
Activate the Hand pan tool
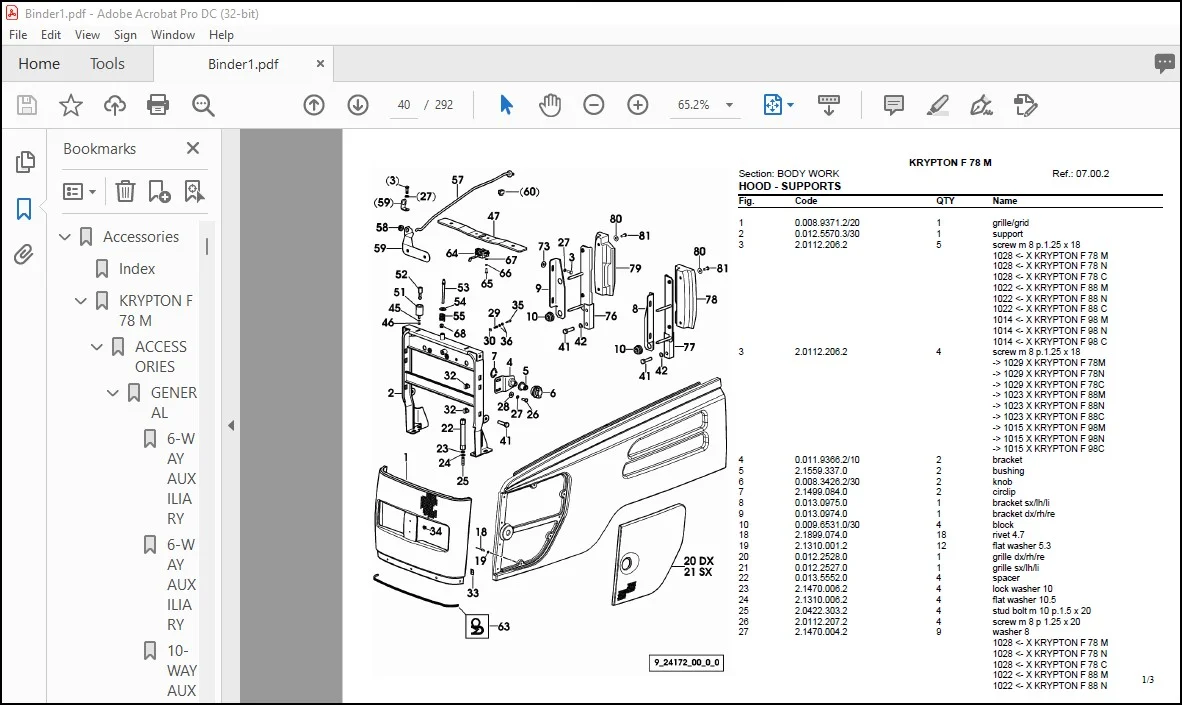(x=550, y=105)
